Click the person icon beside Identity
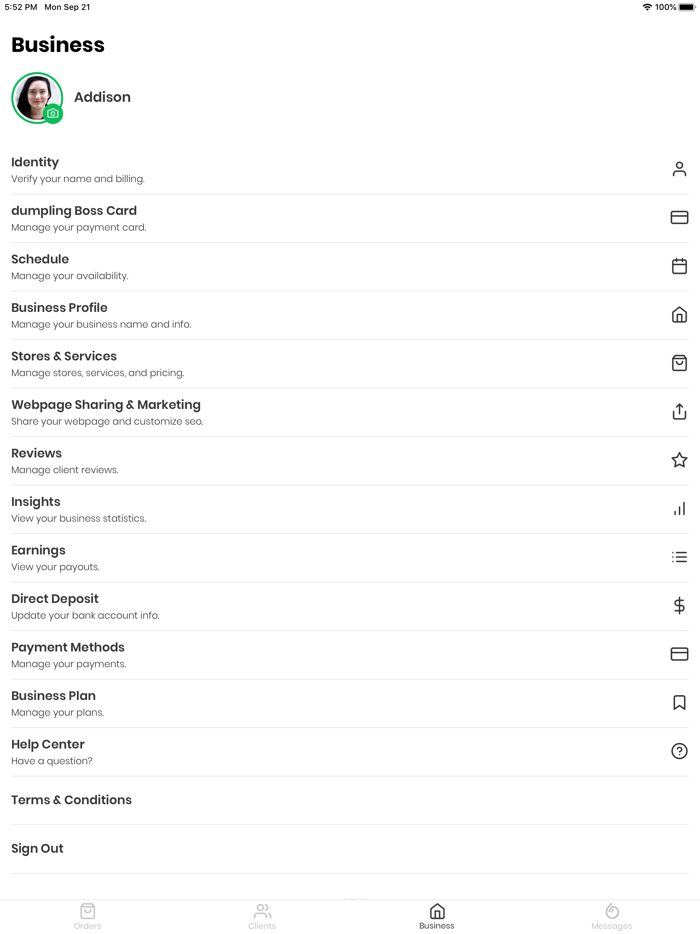Screen dimensions: 700x934 (679, 169)
